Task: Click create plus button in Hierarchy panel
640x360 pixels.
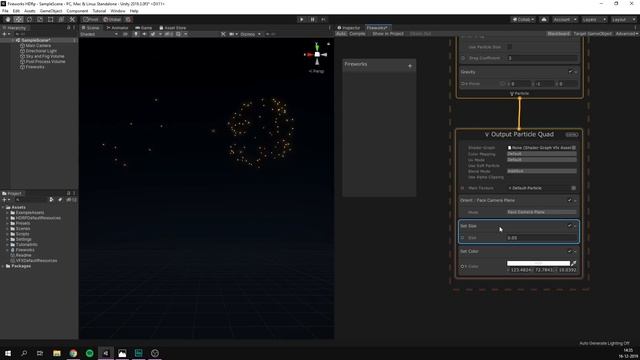Action: pos(6,34)
